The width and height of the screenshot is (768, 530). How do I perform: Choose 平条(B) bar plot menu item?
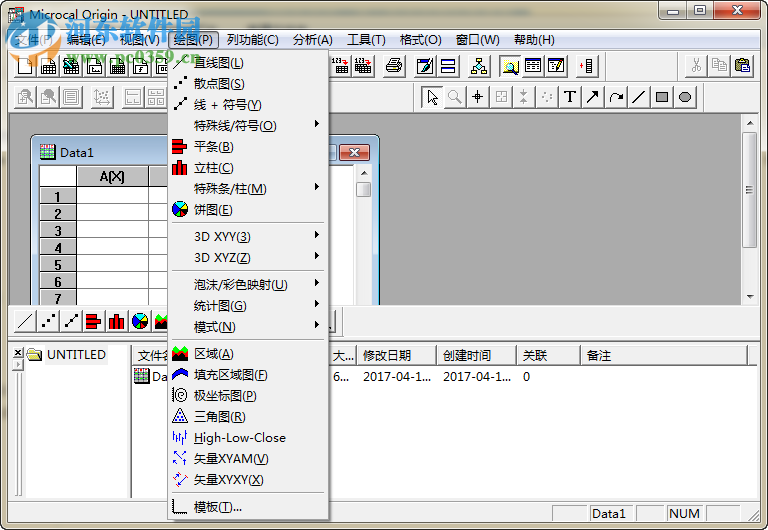[x=248, y=146]
